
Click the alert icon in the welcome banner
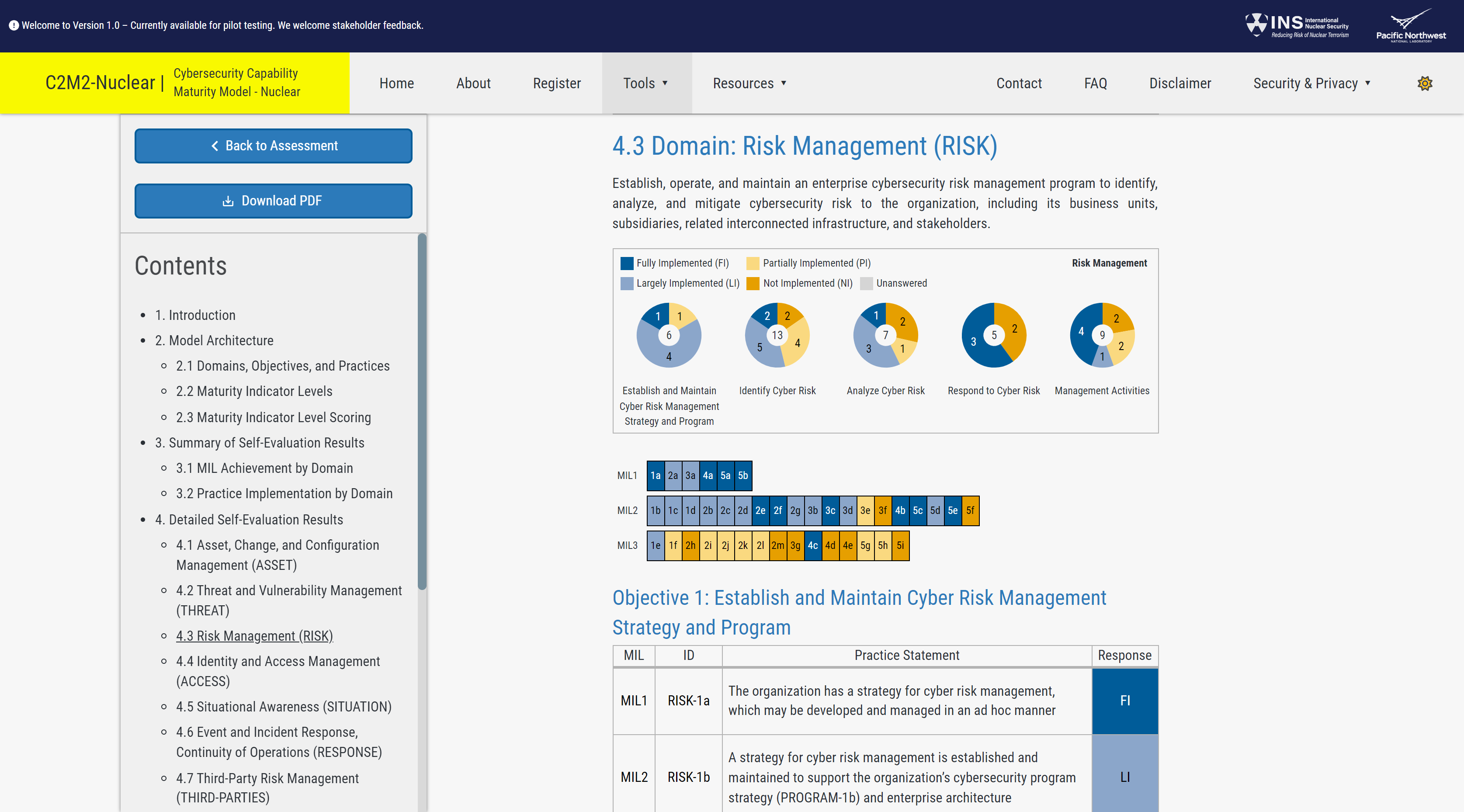(x=14, y=26)
